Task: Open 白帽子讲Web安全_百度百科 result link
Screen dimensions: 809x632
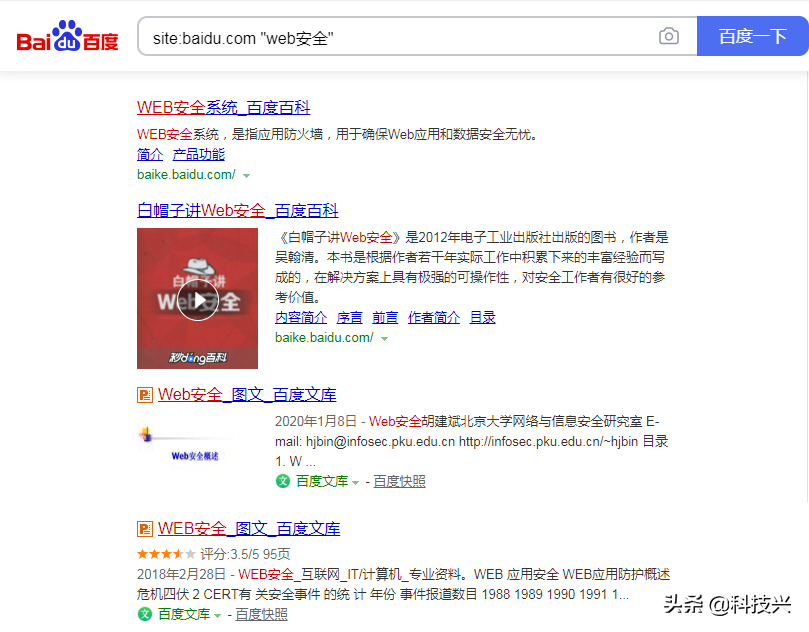Action: coord(238,210)
